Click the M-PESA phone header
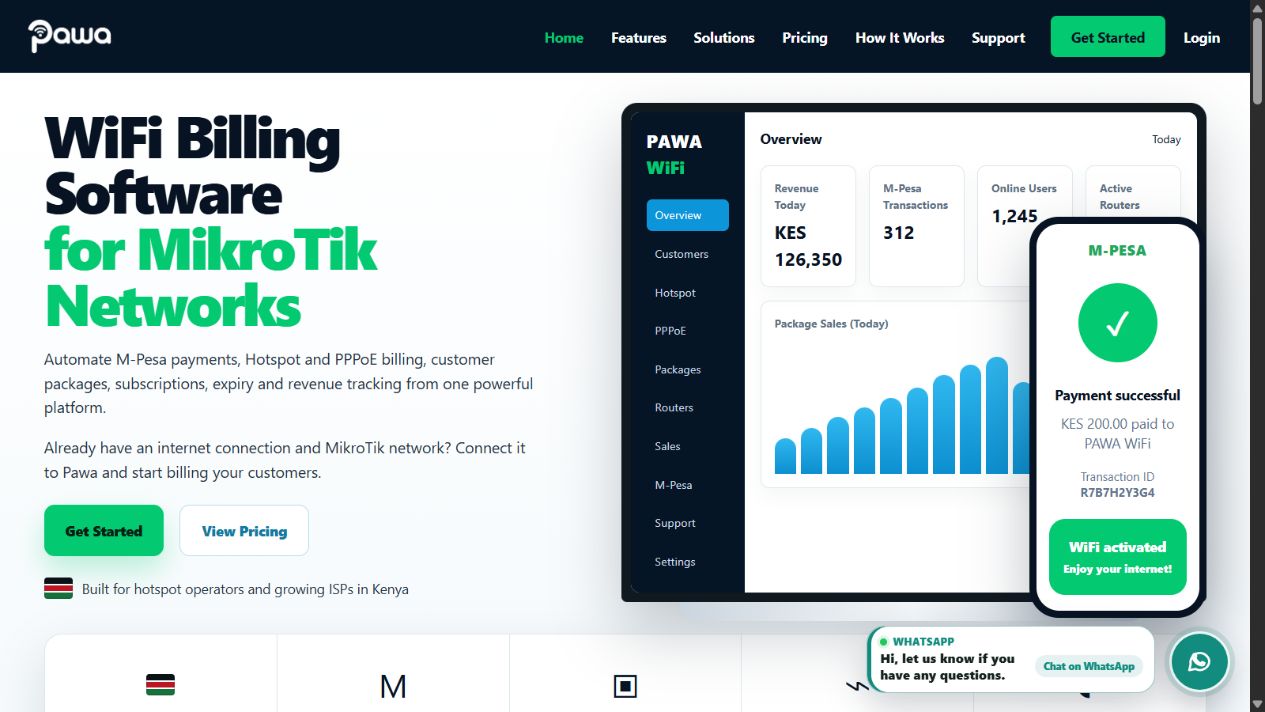1265x712 pixels. click(1117, 251)
